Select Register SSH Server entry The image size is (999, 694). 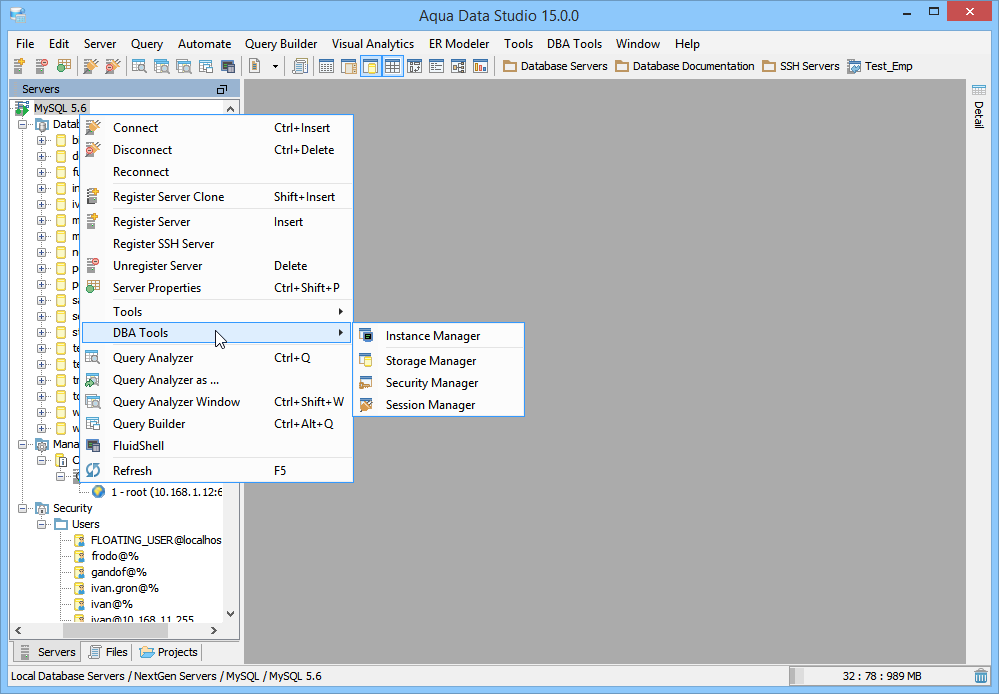(x=217, y=243)
